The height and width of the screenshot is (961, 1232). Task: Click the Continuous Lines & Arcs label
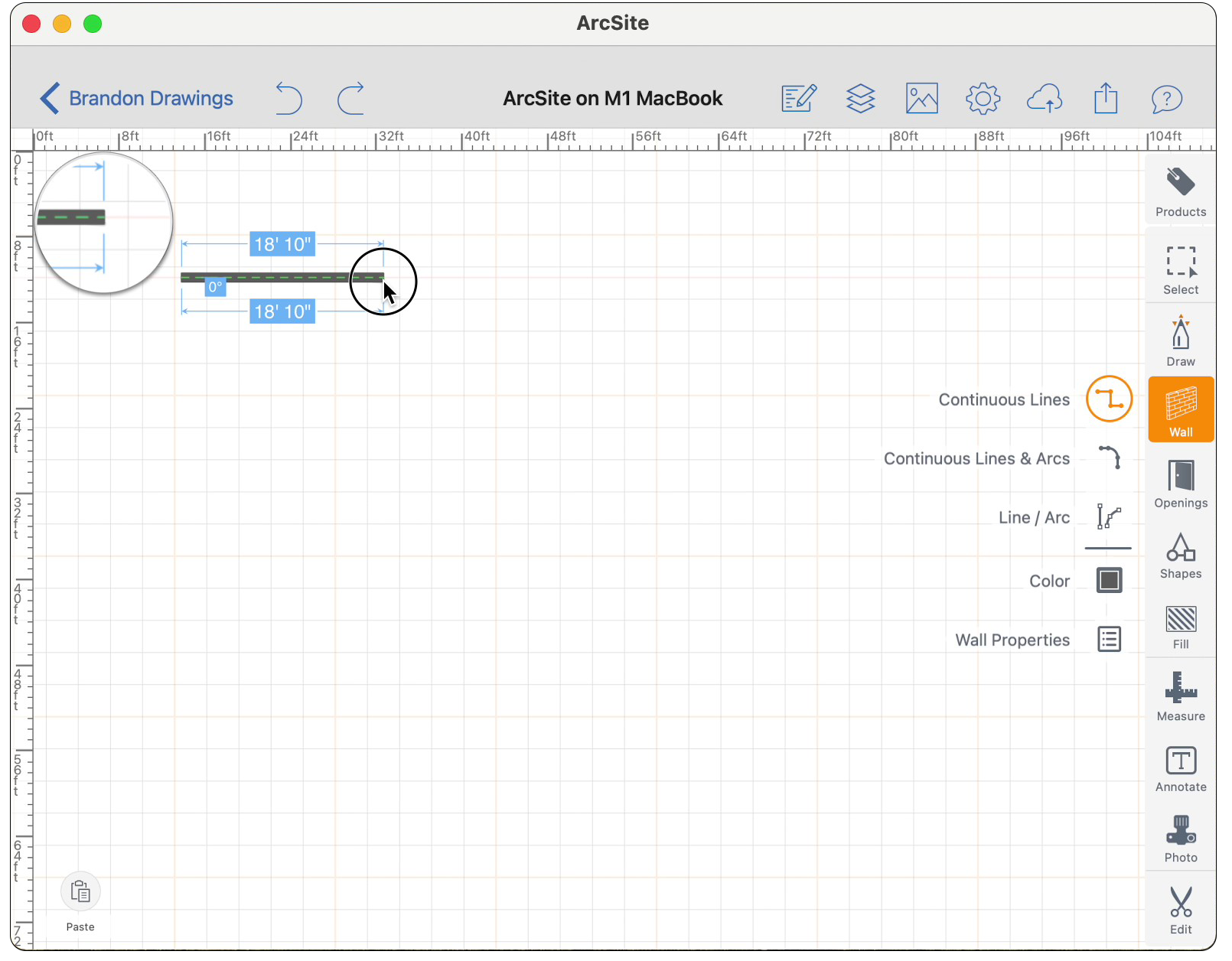pyautogui.click(x=976, y=458)
